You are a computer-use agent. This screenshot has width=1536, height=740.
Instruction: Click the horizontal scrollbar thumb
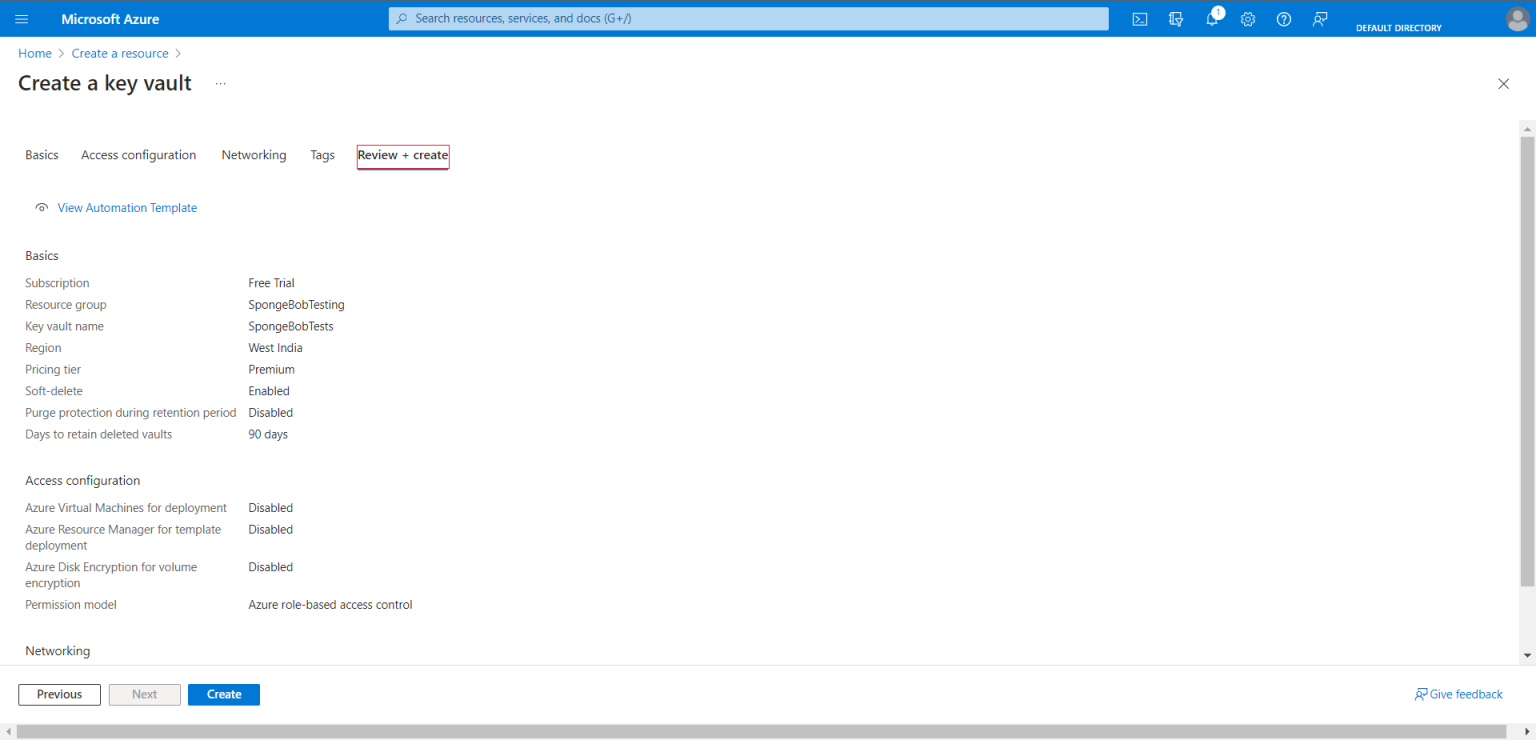click(x=764, y=732)
